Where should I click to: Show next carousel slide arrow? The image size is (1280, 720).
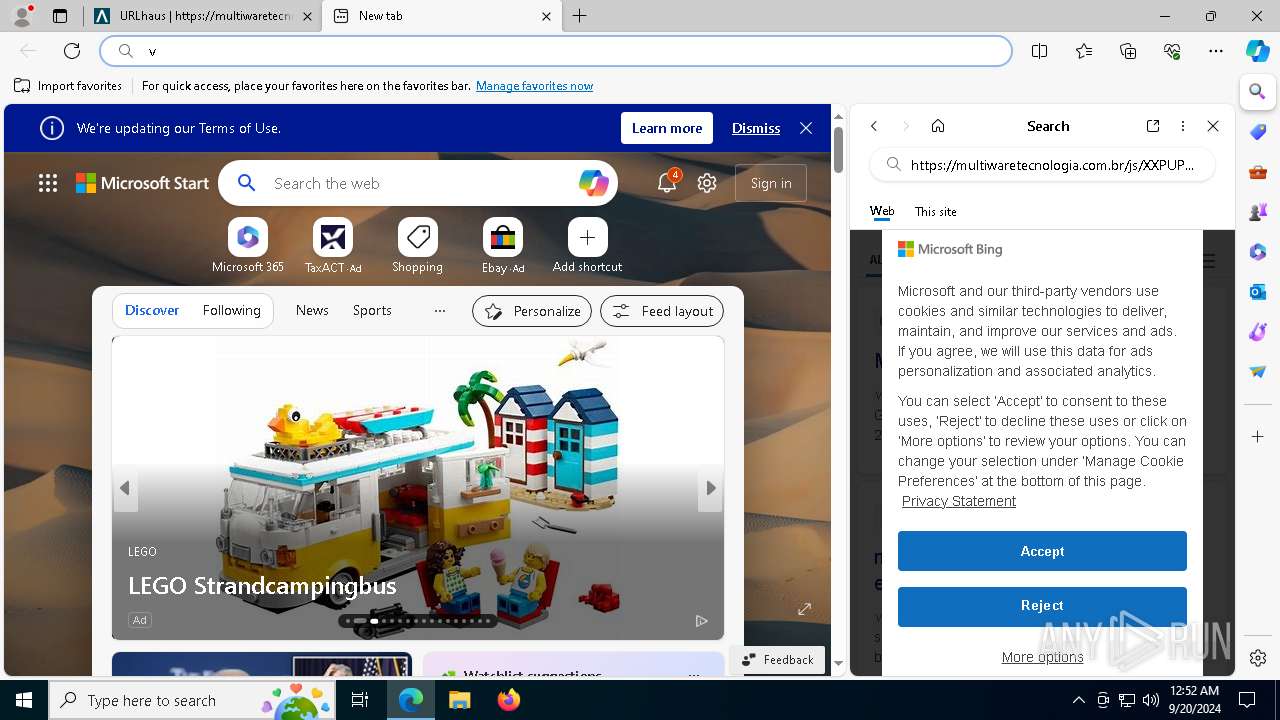(x=711, y=488)
